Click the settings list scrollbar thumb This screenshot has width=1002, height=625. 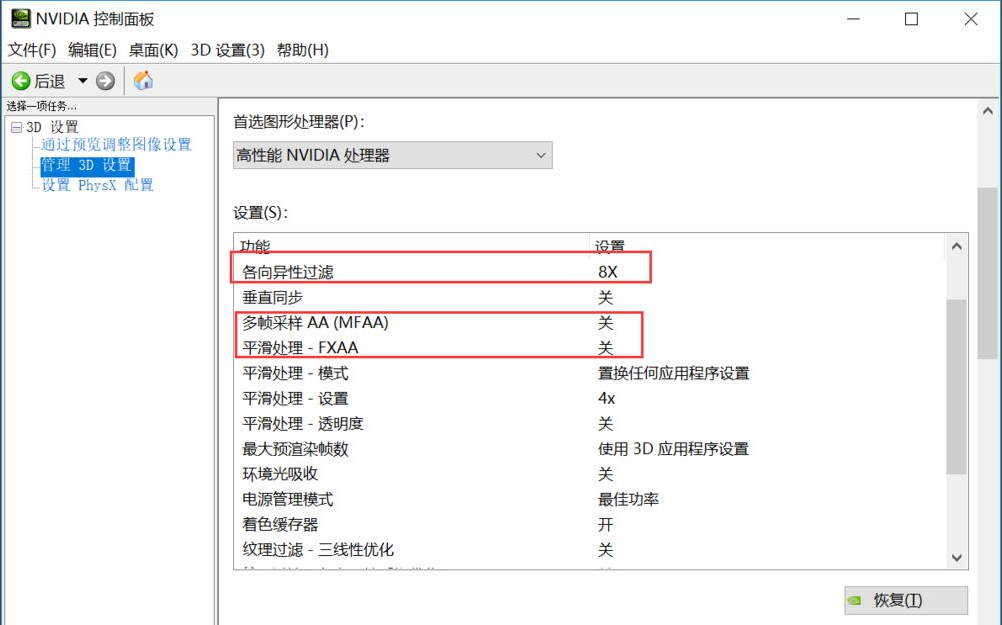957,387
